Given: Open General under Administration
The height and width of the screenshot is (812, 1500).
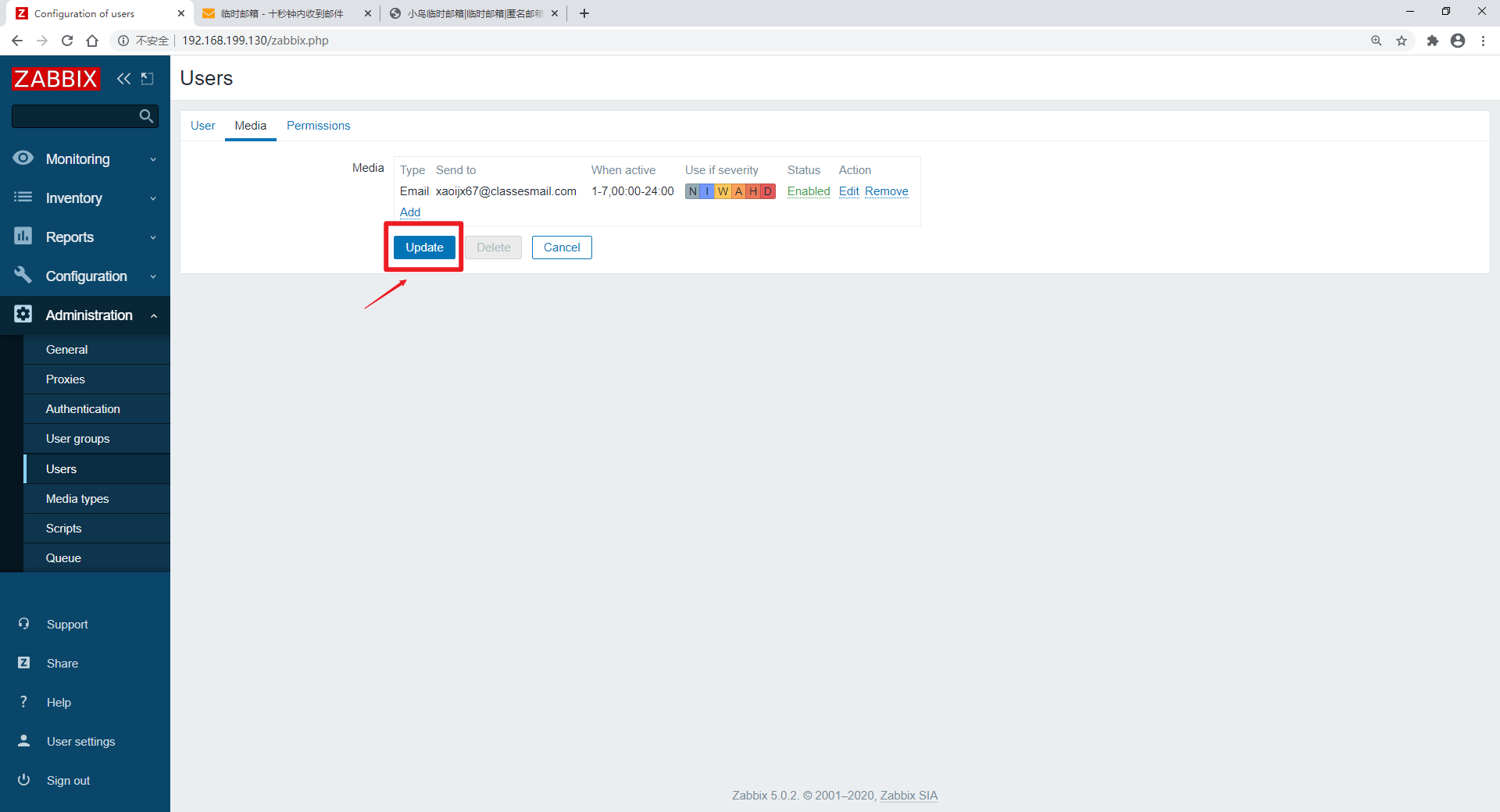Looking at the screenshot, I should [97, 350].
